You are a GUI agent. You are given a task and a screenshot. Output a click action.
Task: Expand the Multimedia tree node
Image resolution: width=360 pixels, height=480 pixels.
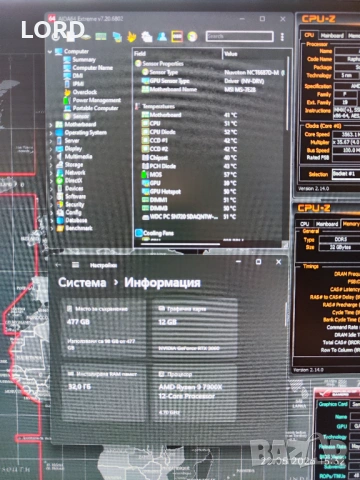51,157
